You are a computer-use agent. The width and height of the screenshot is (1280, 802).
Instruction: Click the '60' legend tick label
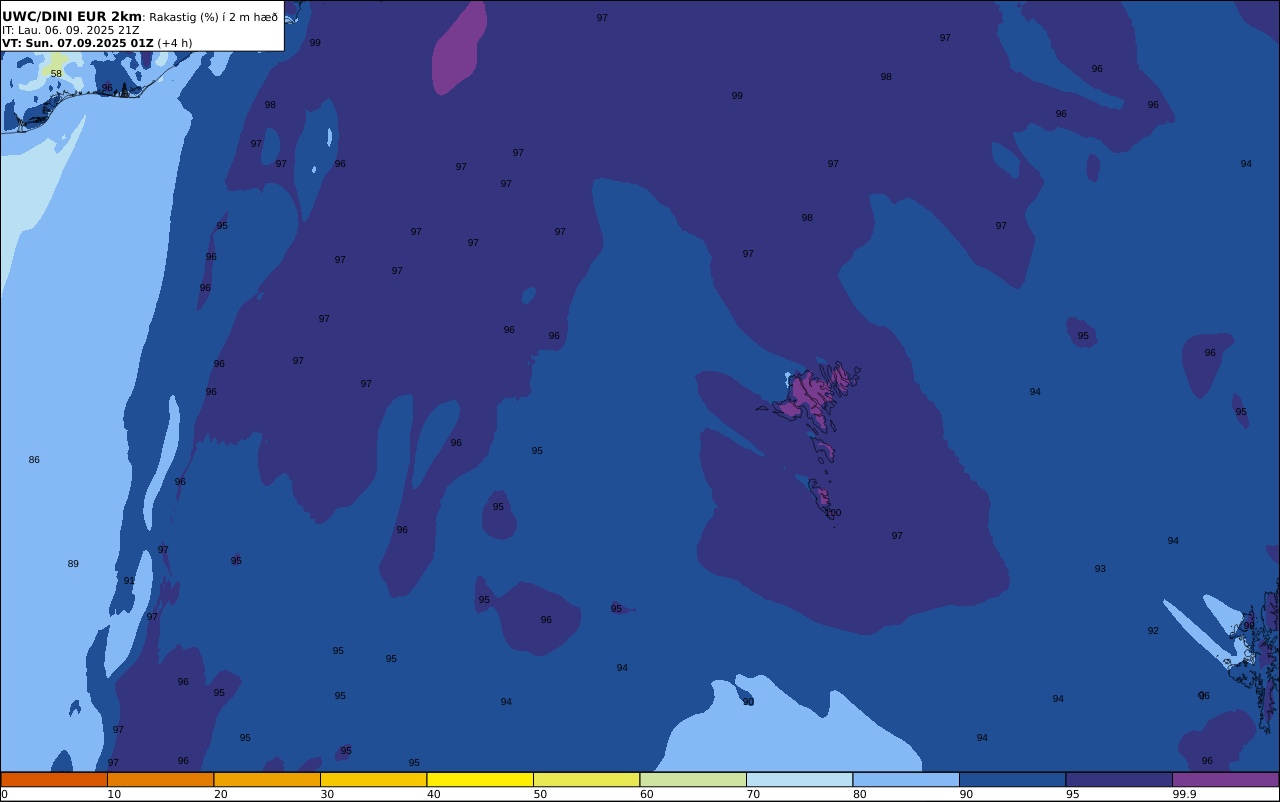647,794
